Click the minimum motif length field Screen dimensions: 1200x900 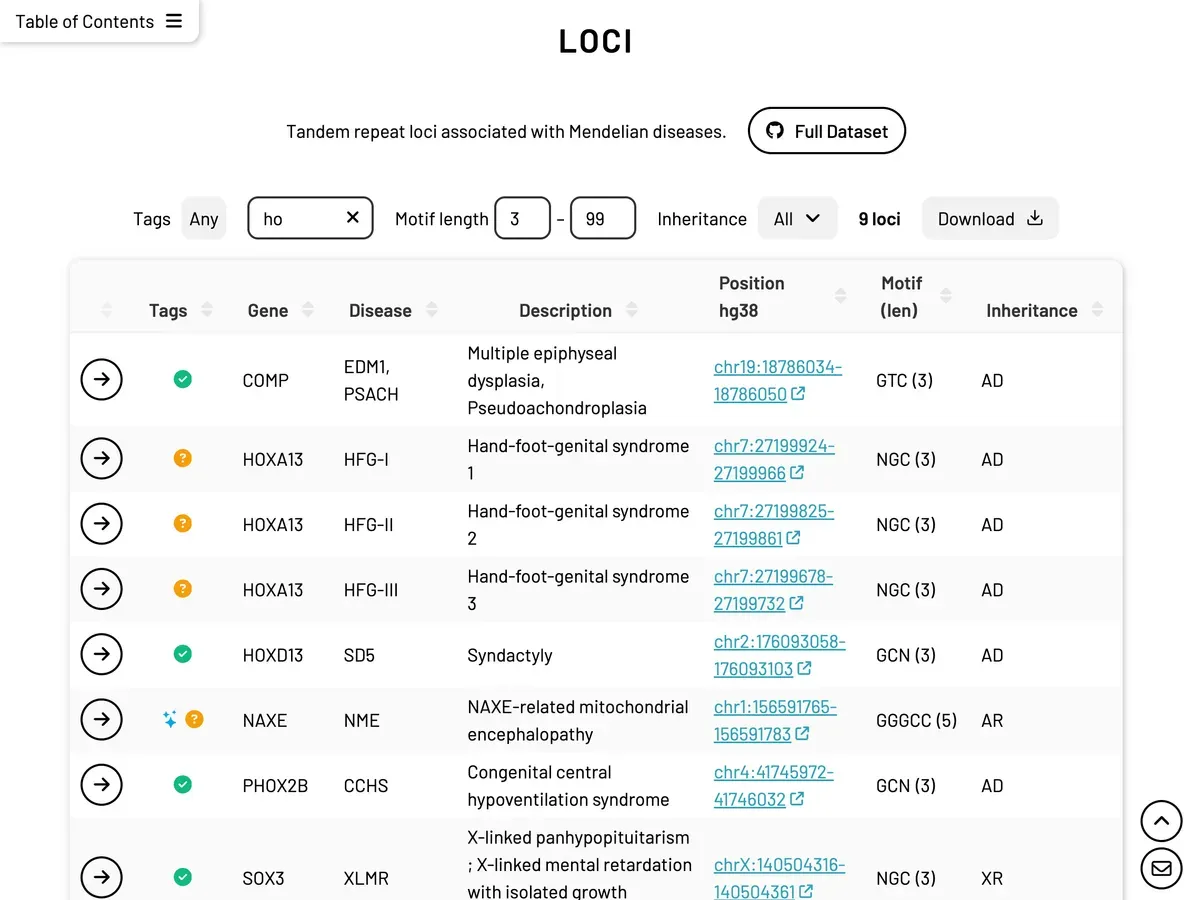(522, 219)
